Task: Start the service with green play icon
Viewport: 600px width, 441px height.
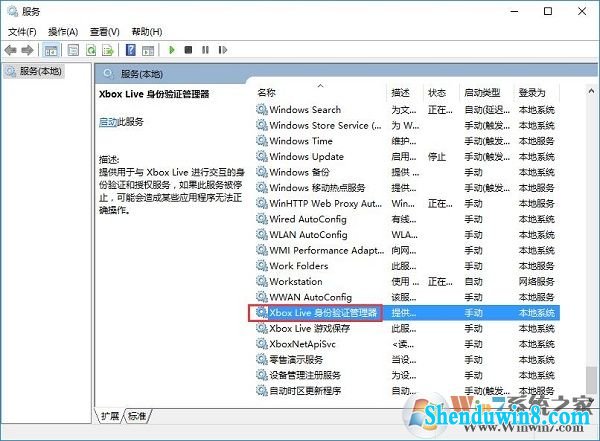Action: [172, 50]
